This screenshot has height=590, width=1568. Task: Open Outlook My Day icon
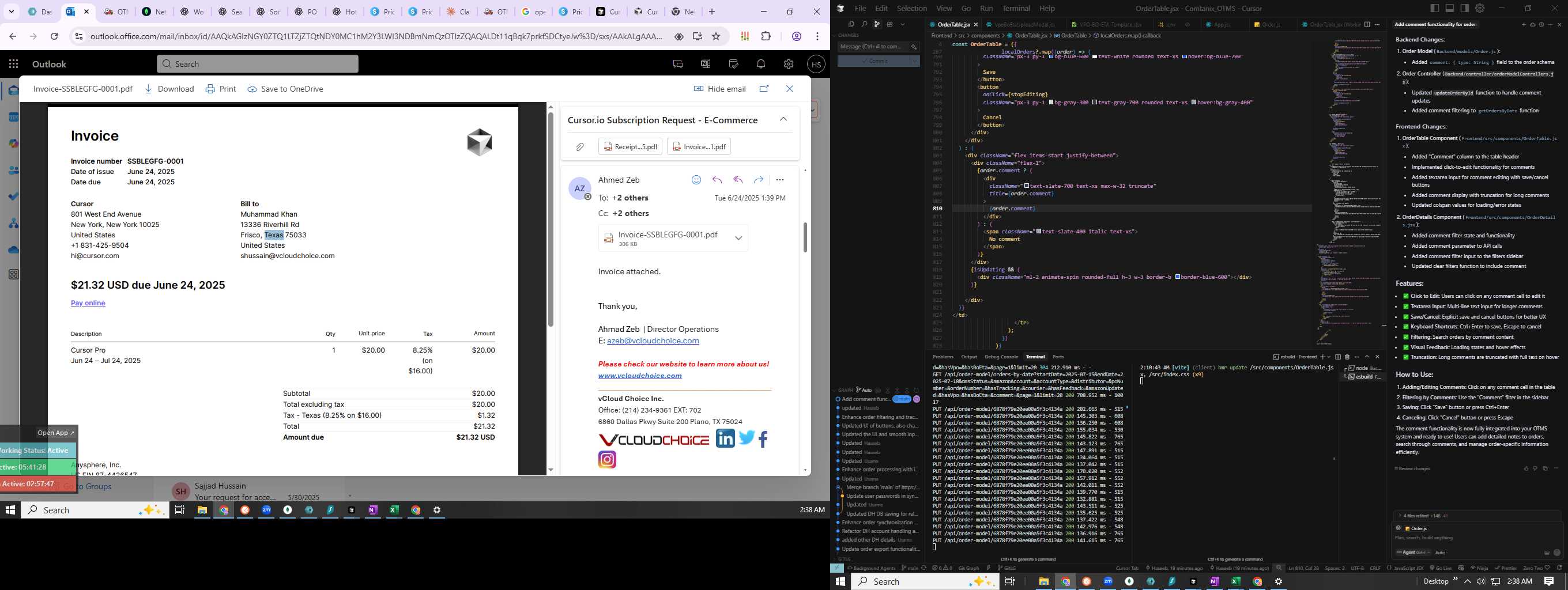[733, 64]
